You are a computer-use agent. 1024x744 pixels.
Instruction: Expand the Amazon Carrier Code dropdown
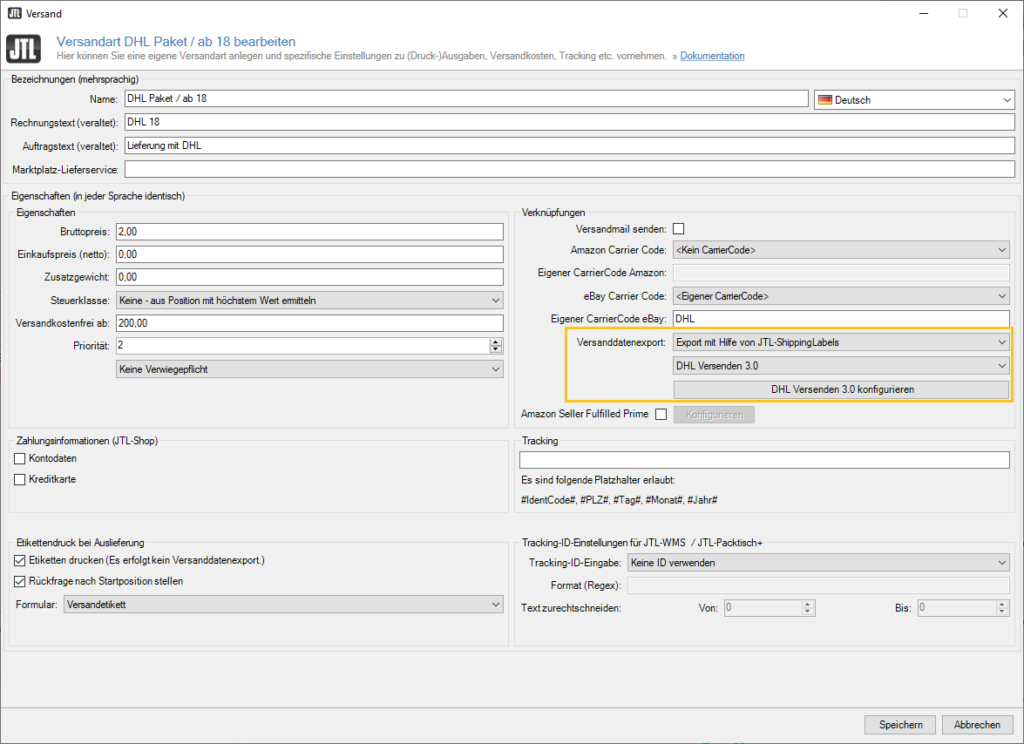click(x=841, y=250)
